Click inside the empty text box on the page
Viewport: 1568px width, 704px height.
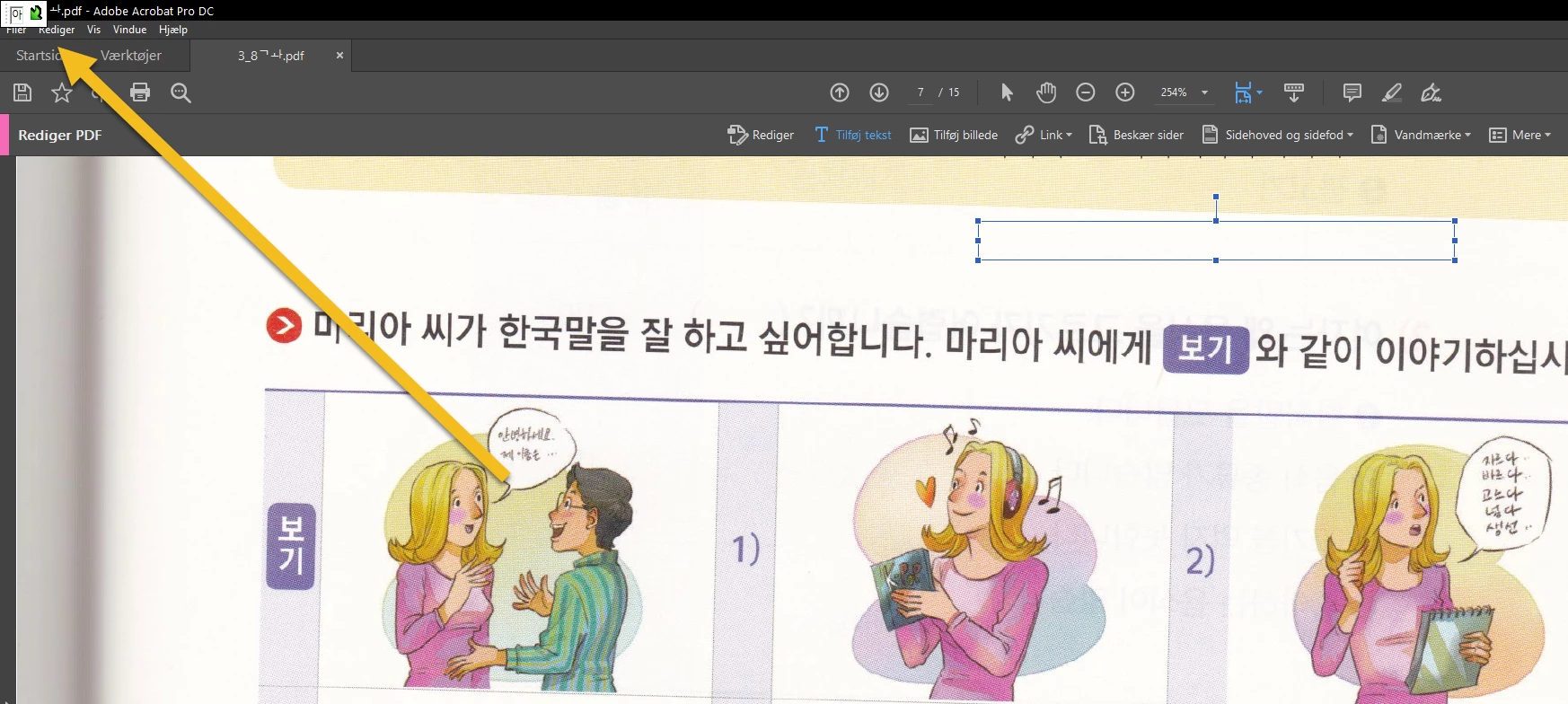click(1216, 241)
